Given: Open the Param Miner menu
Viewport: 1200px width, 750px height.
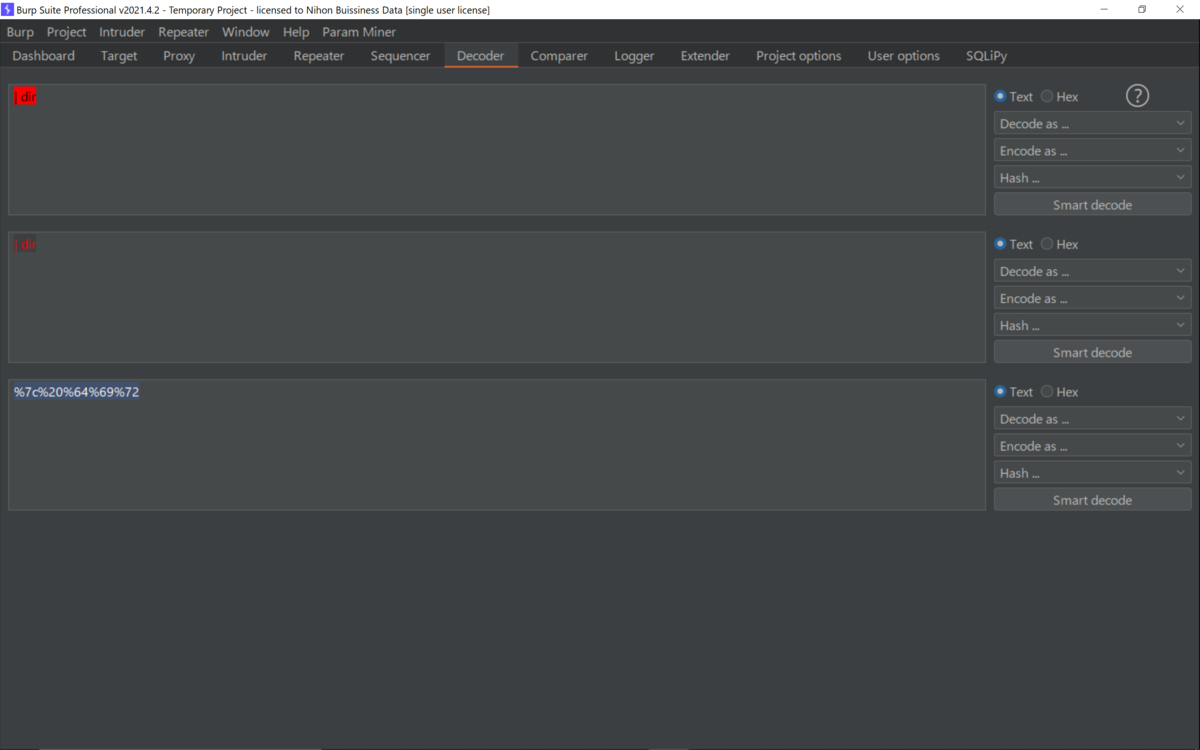Looking at the screenshot, I should click(359, 32).
